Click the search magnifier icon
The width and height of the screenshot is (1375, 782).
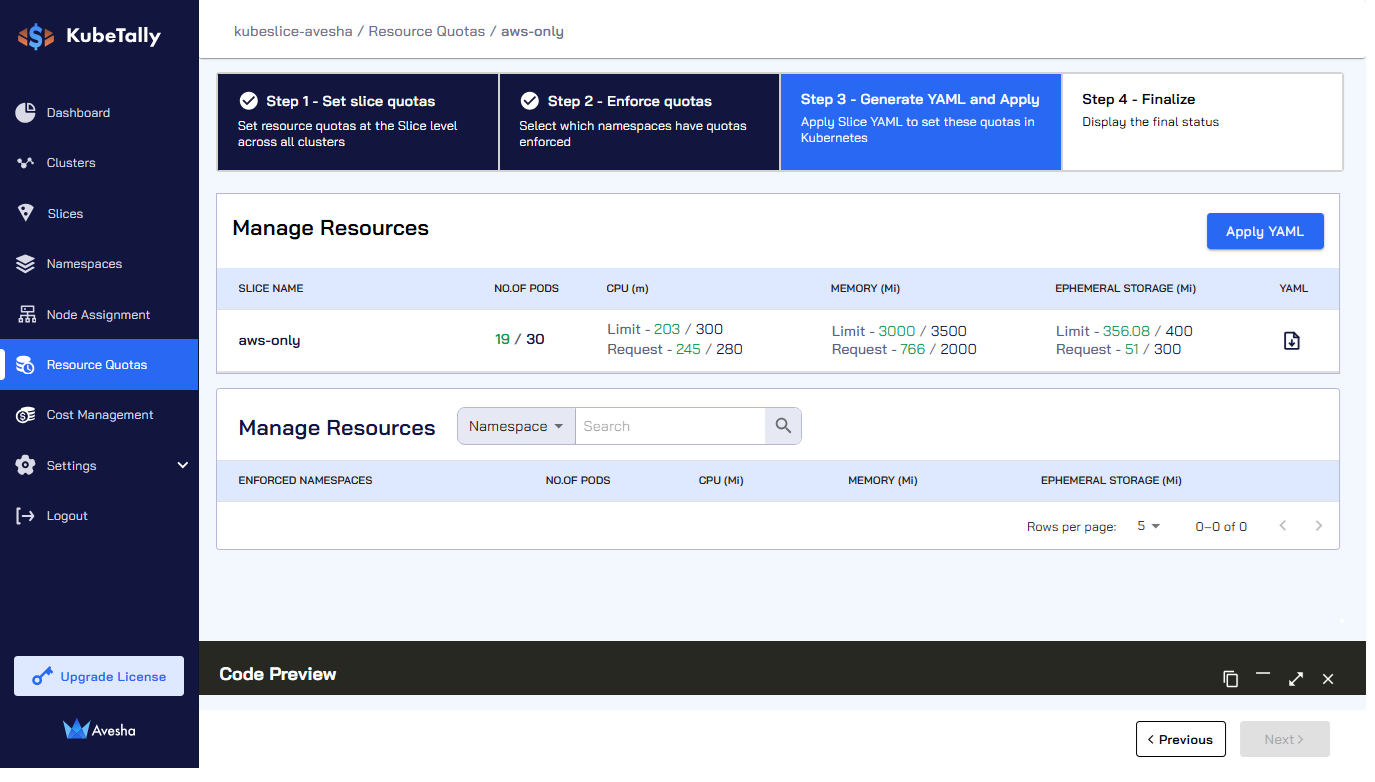783,426
